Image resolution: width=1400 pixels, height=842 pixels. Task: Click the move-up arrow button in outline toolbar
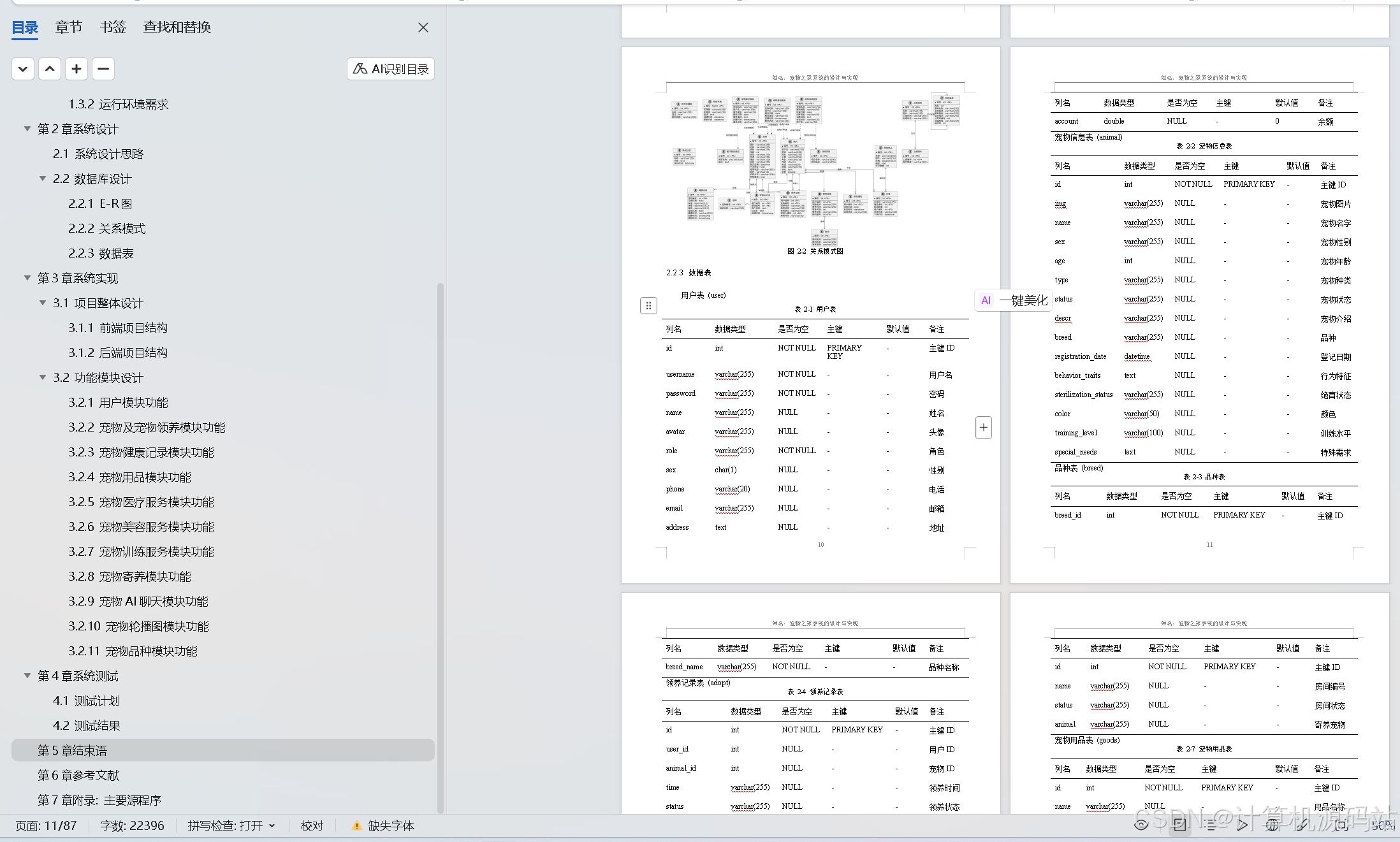pos(50,69)
